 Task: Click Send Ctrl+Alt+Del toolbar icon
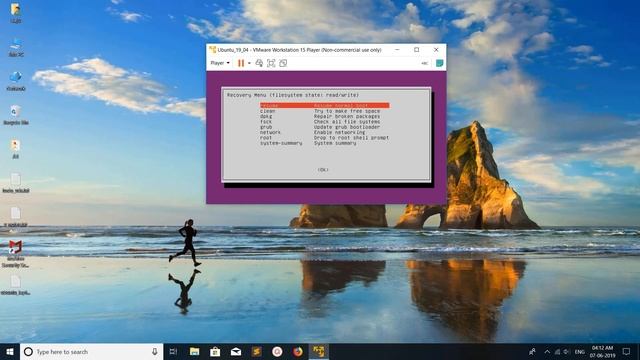(x=259, y=63)
